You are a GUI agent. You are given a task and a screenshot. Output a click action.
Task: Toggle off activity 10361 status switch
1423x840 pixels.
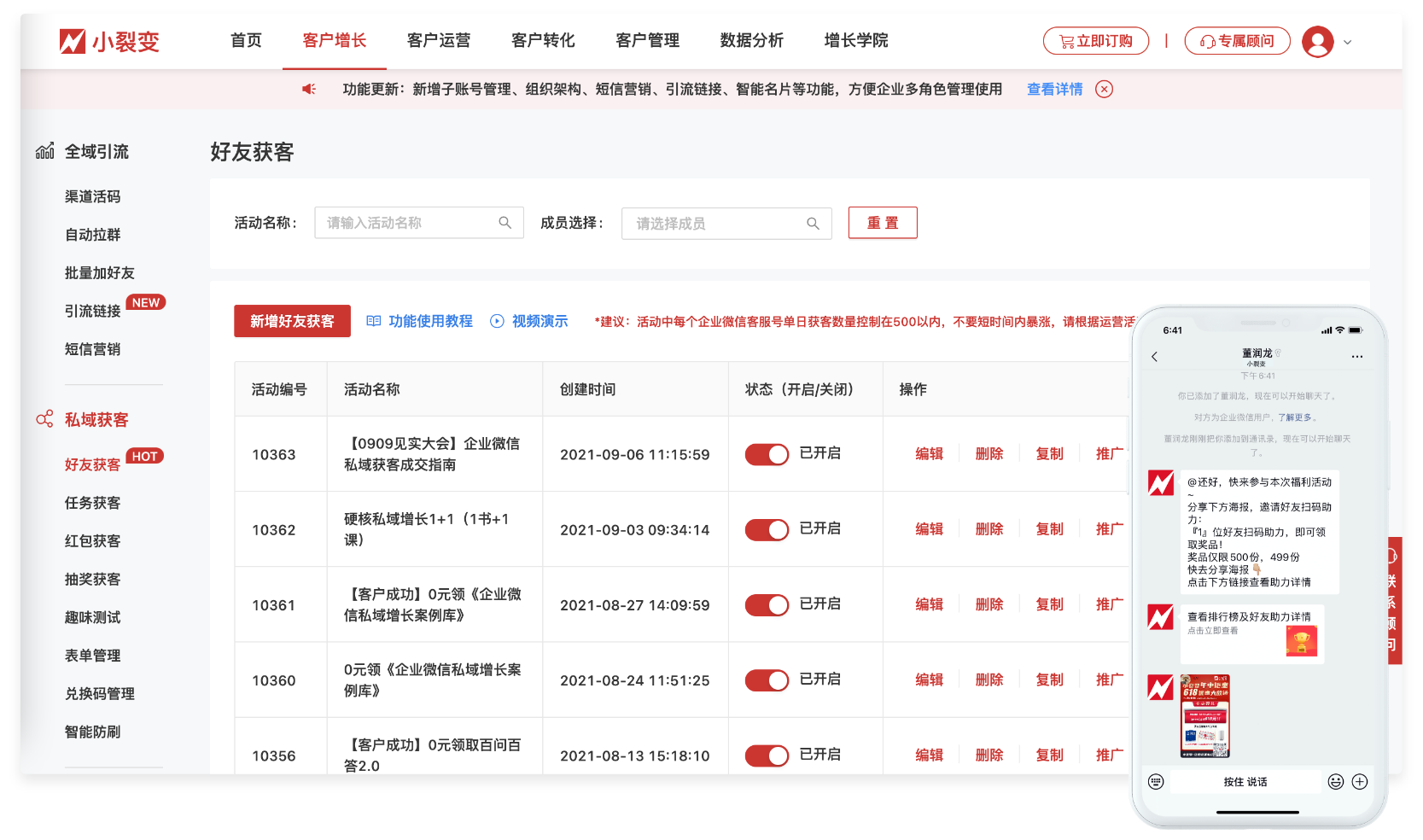(767, 604)
